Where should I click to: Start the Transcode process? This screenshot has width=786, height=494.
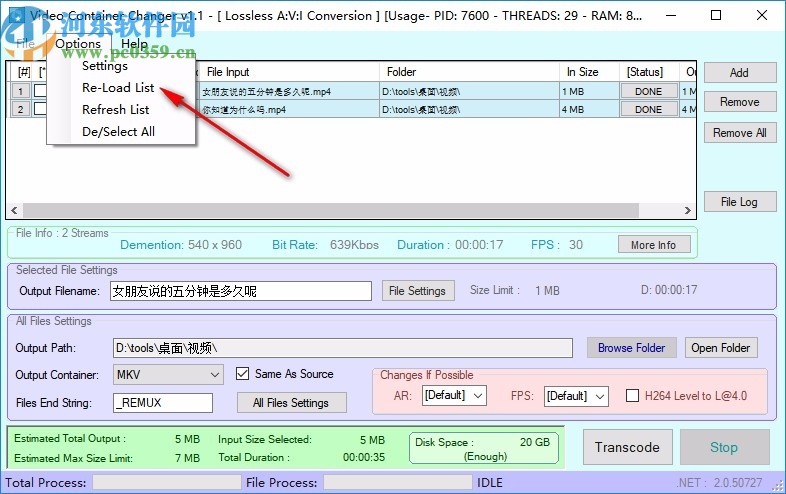(628, 447)
